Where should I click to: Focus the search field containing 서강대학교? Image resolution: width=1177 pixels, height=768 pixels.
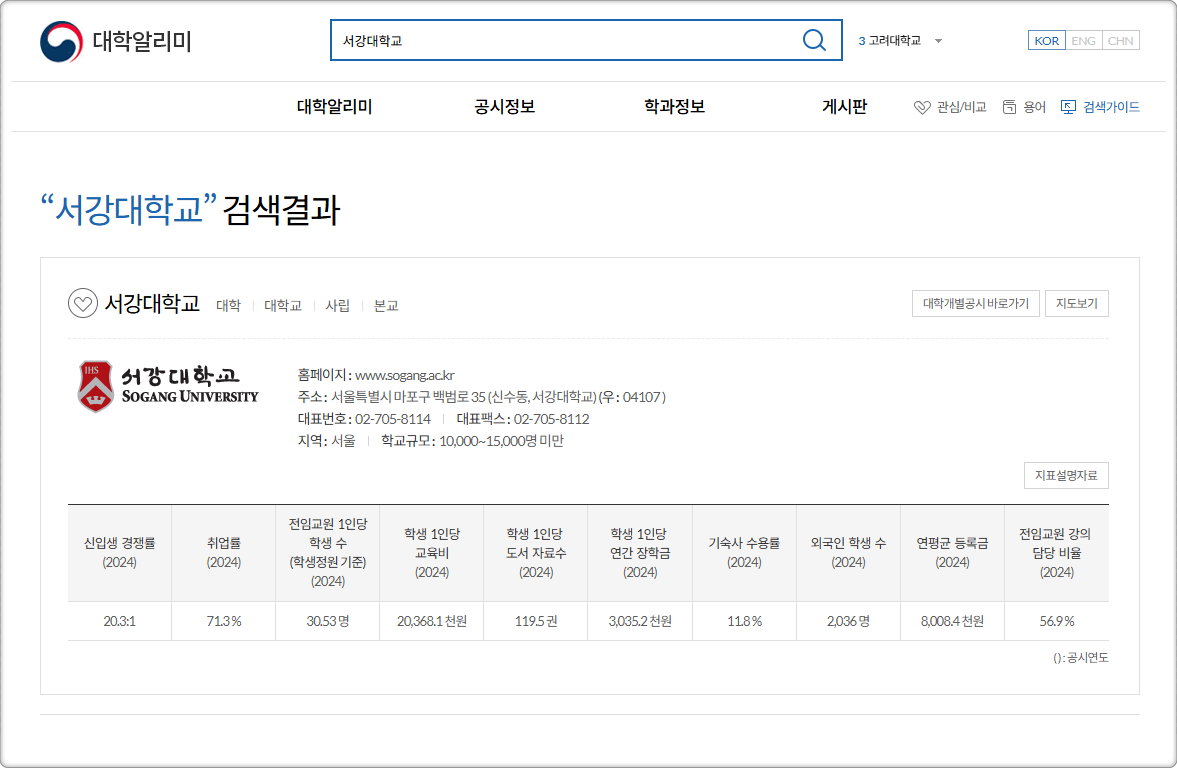(585, 40)
